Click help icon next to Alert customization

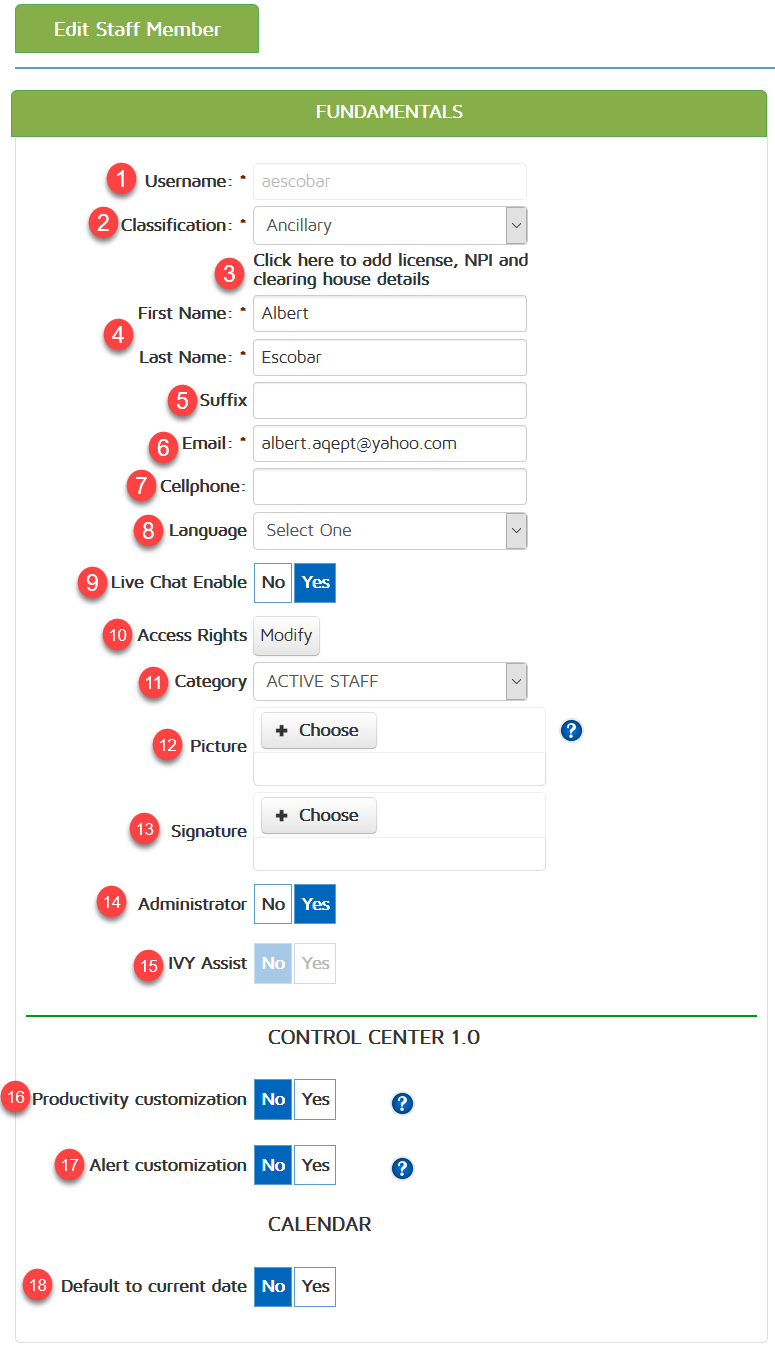[402, 1168]
